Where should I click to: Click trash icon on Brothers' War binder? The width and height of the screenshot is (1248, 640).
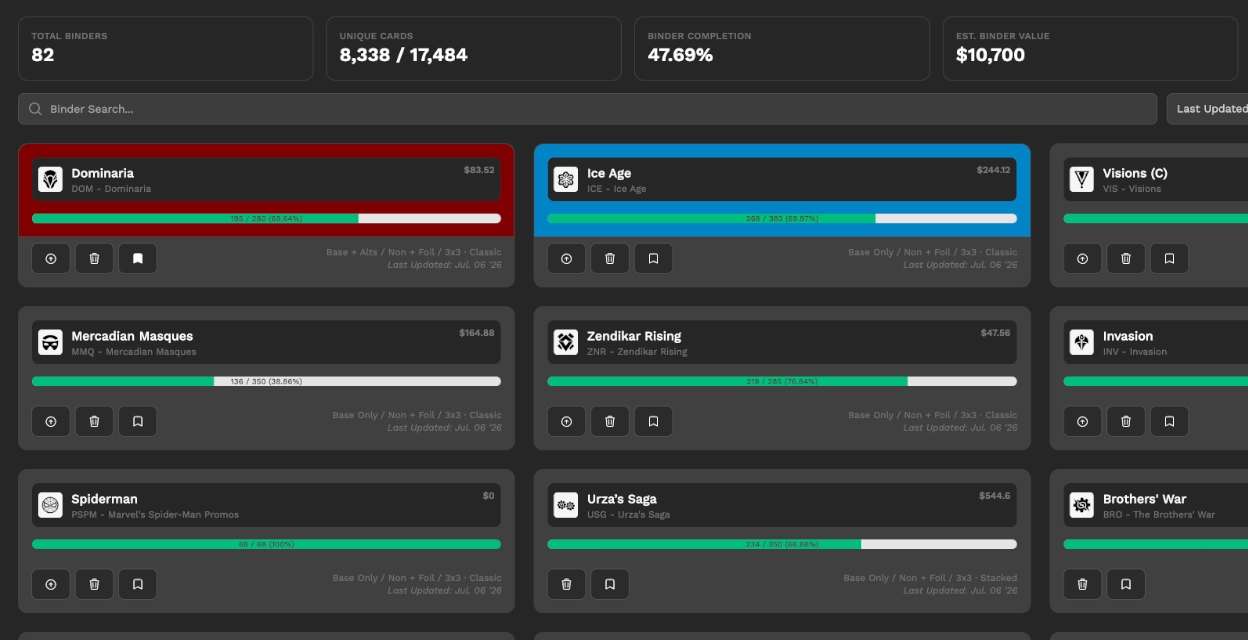click(x=1083, y=585)
